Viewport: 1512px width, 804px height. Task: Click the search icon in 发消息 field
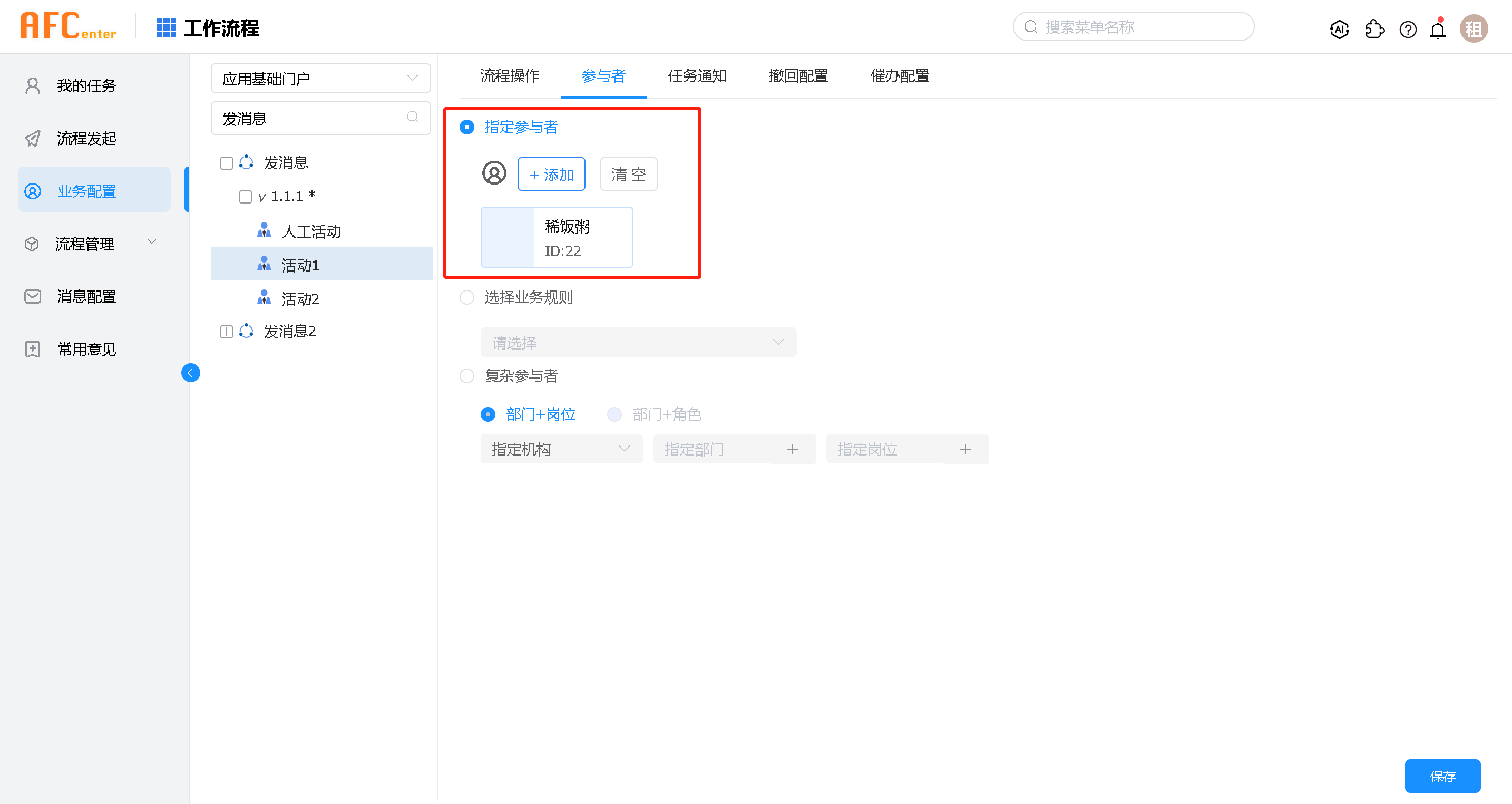point(413,118)
